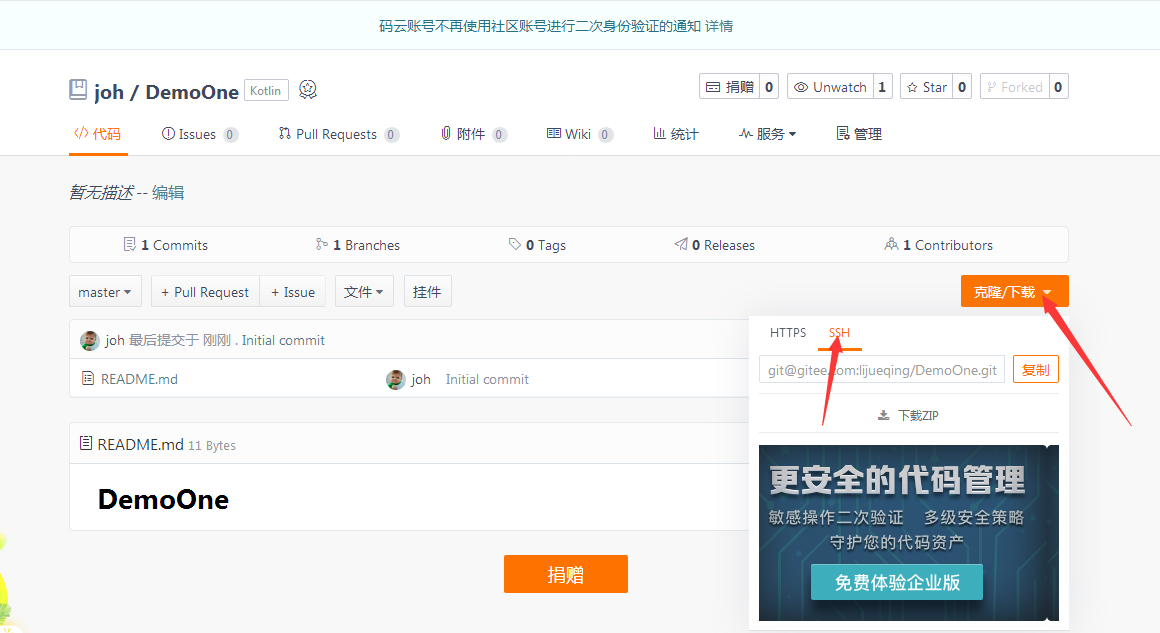Expand the 服务 services dropdown
Screen dimensions: 1160x633
(x=767, y=134)
